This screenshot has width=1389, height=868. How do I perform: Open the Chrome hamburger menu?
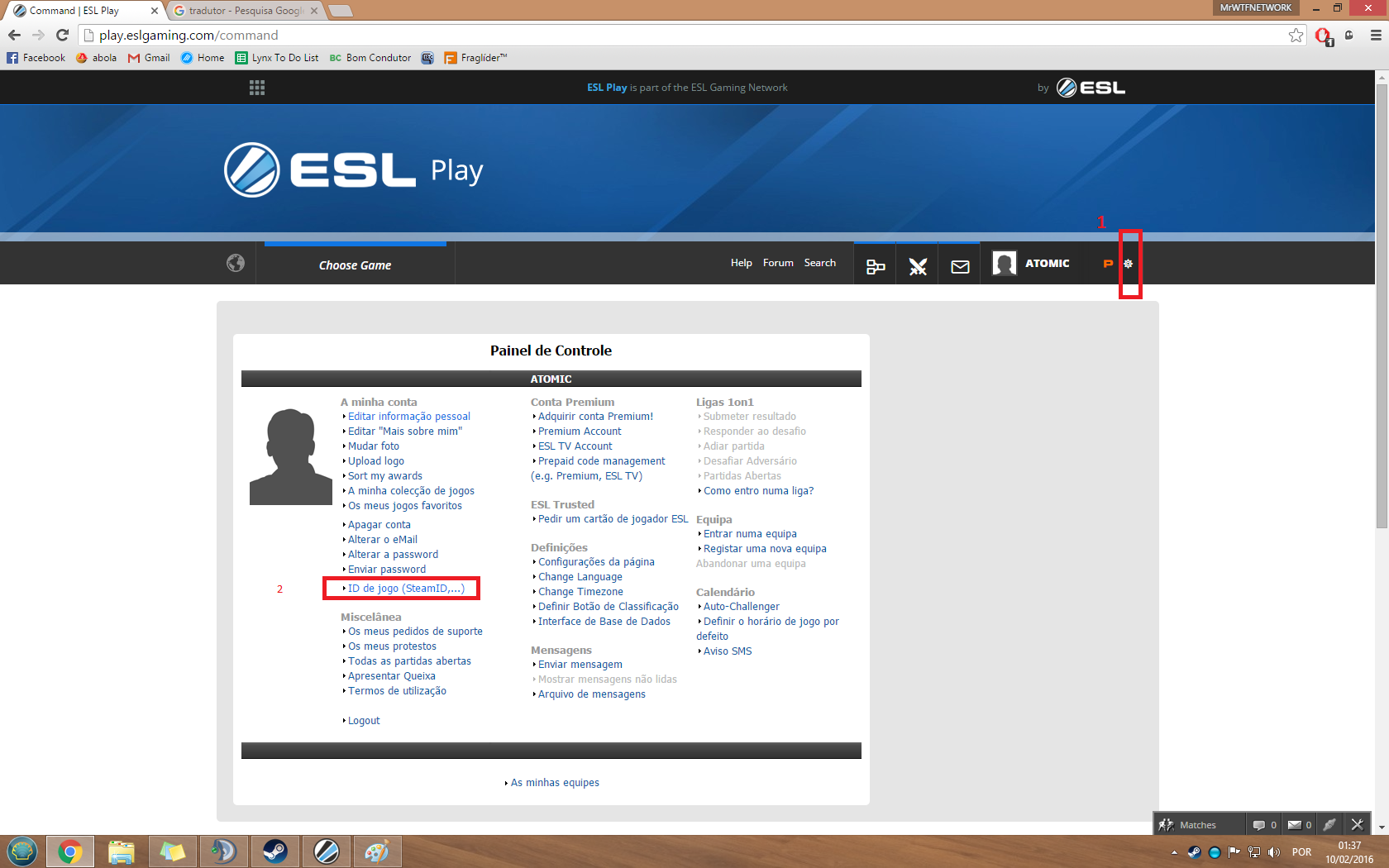(x=1376, y=35)
